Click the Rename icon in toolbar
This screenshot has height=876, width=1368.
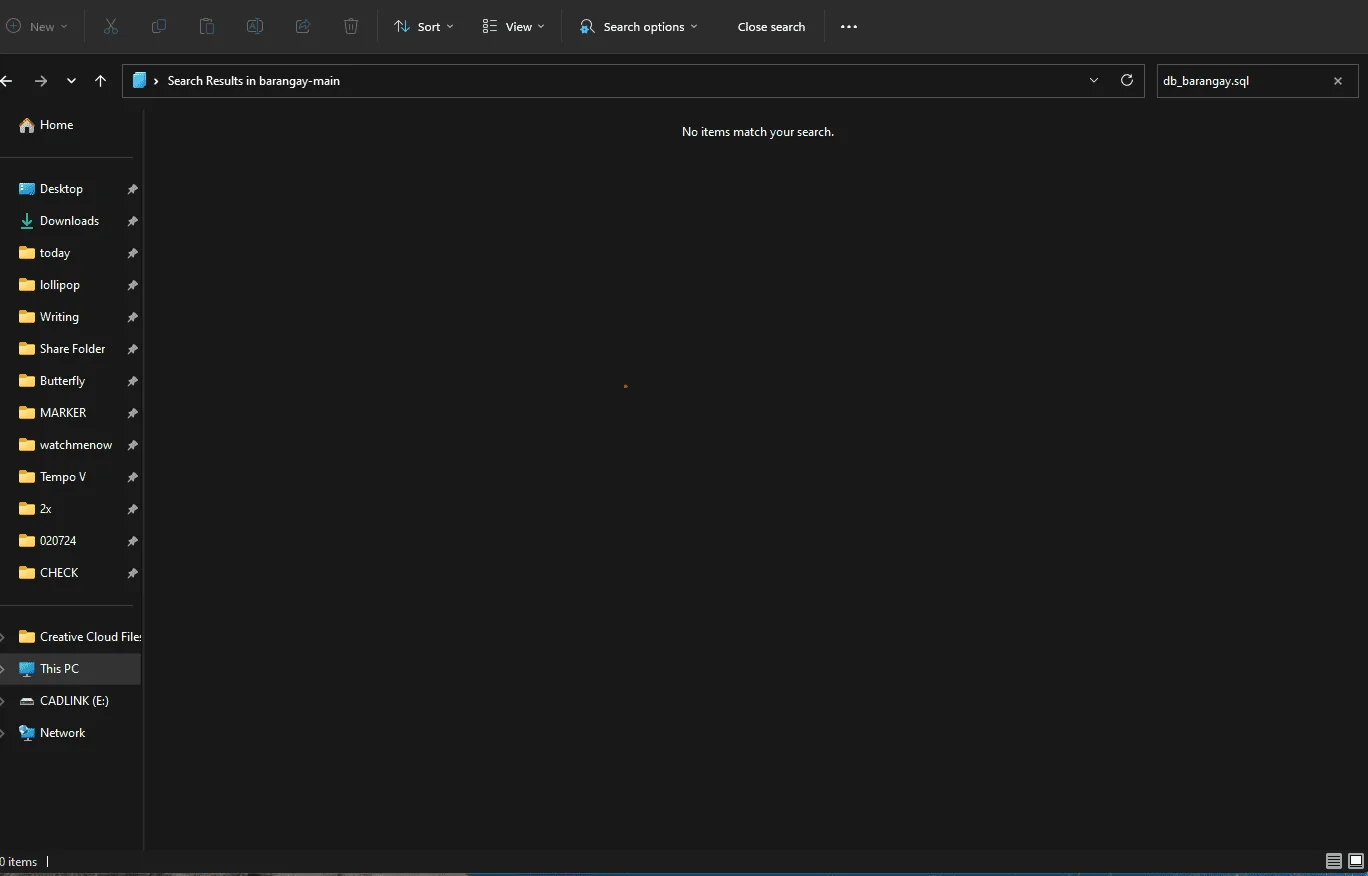[x=255, y=27]
